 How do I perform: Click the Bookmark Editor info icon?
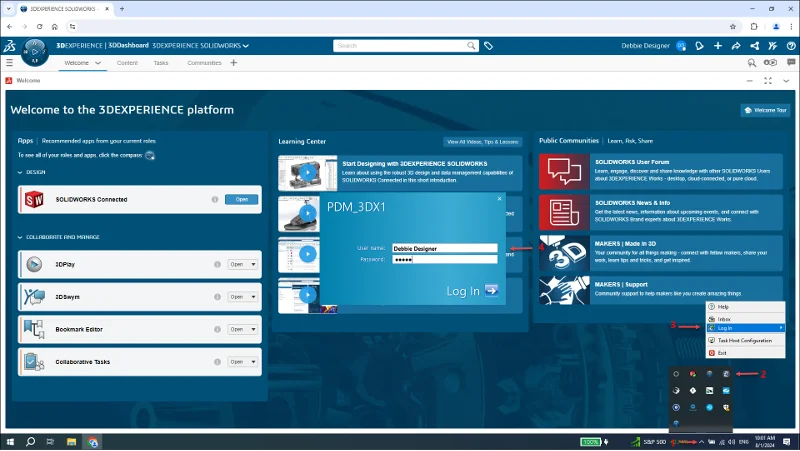(217, 330)
